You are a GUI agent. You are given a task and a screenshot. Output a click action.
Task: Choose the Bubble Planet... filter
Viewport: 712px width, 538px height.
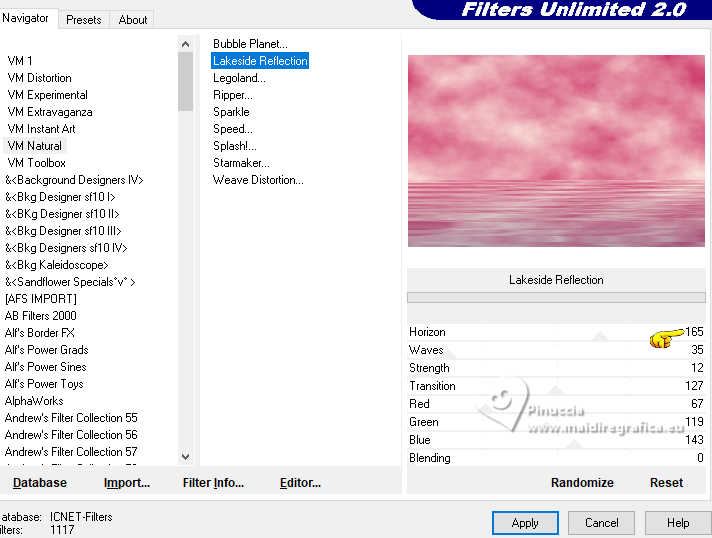point(250,44)
